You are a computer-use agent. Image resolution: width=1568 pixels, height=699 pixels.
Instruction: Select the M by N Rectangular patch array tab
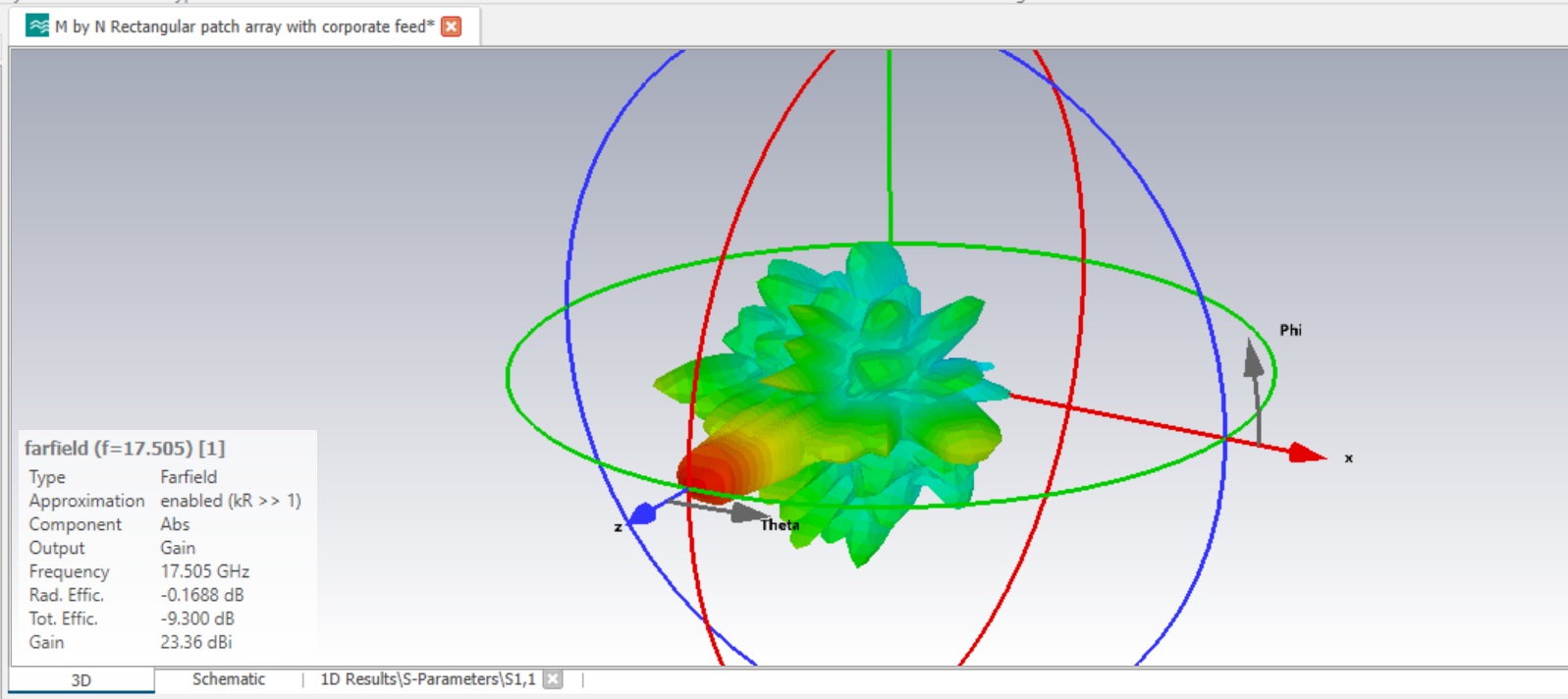(244, 27)
